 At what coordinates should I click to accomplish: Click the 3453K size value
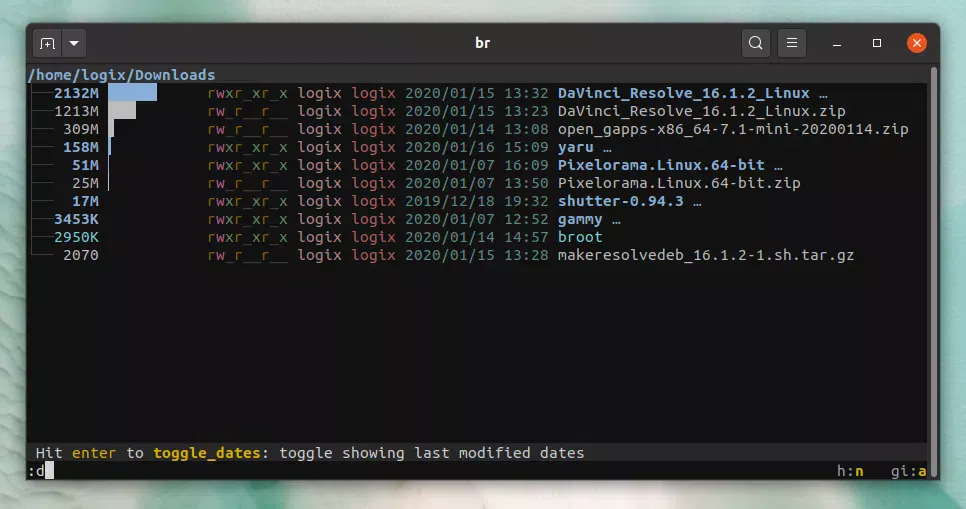click(76, 219)
